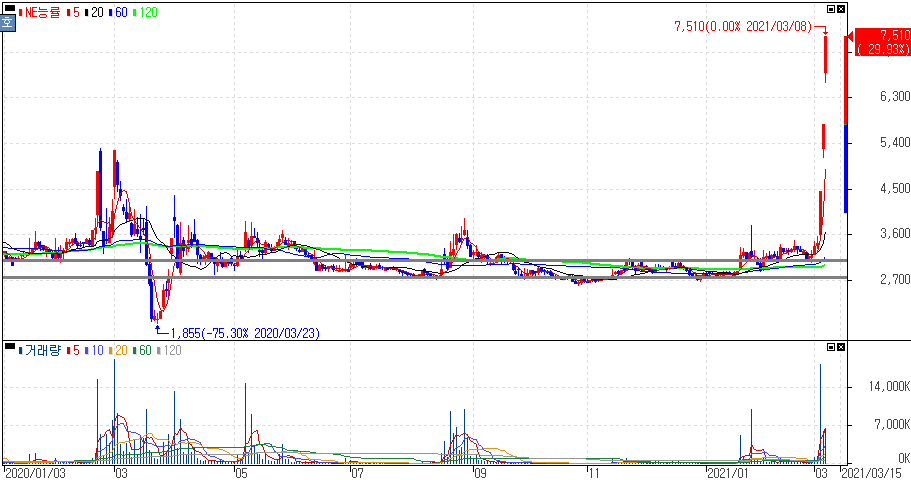Screen dimensions: 911x480
Task: Click the 5,400 price axis label
Action: [895, 142]
